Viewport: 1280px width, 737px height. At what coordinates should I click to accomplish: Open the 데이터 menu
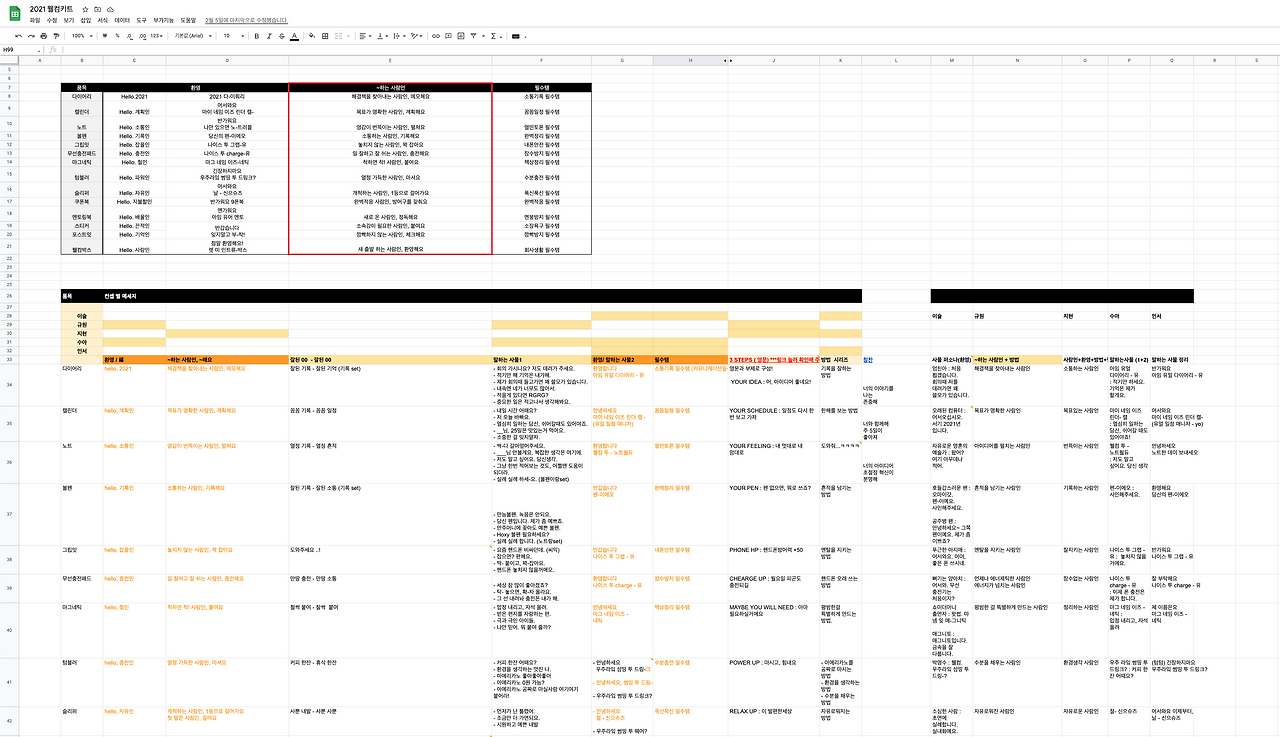(x=122, y=20)
